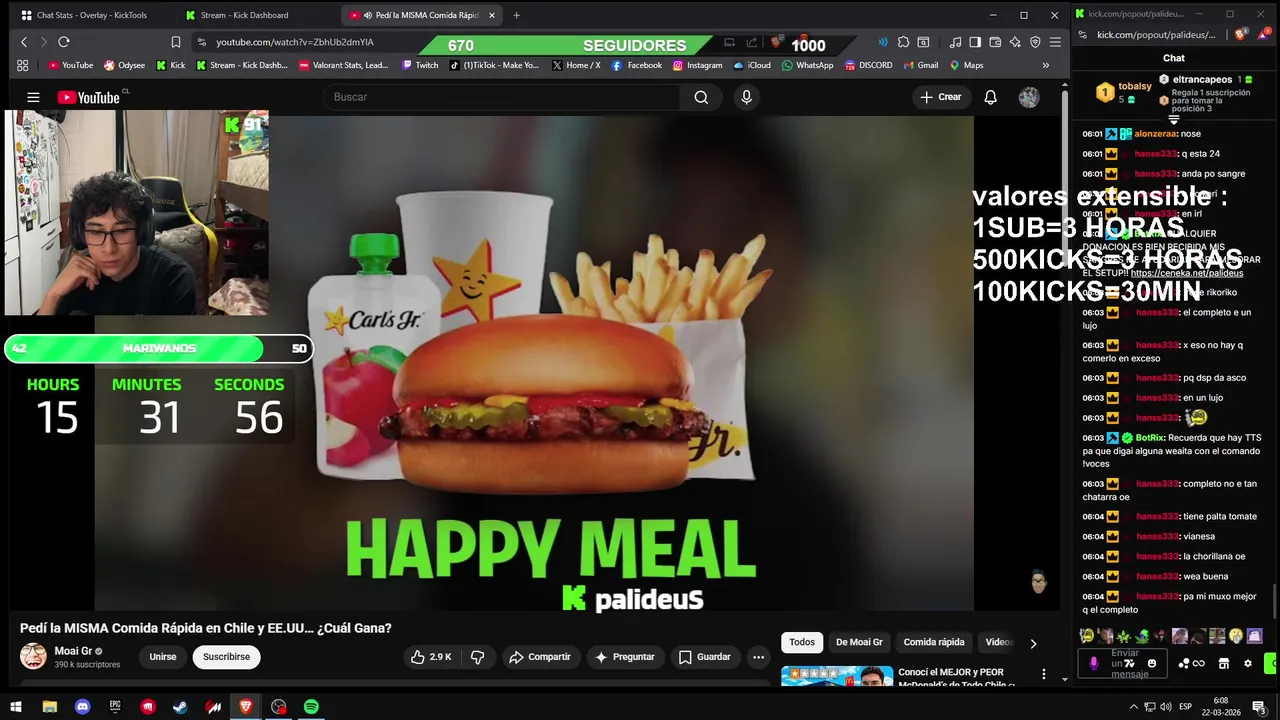Image resolution: width=1280 pixels, height=720 pixels.
Task: Open Steam from the taskbar
Action: click(x=180, y=706)
